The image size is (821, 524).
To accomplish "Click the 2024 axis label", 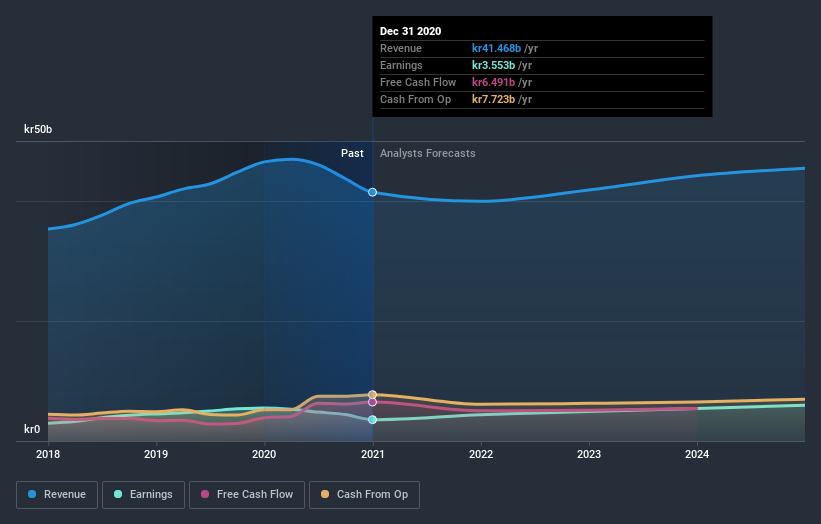I will coord(697,454).
